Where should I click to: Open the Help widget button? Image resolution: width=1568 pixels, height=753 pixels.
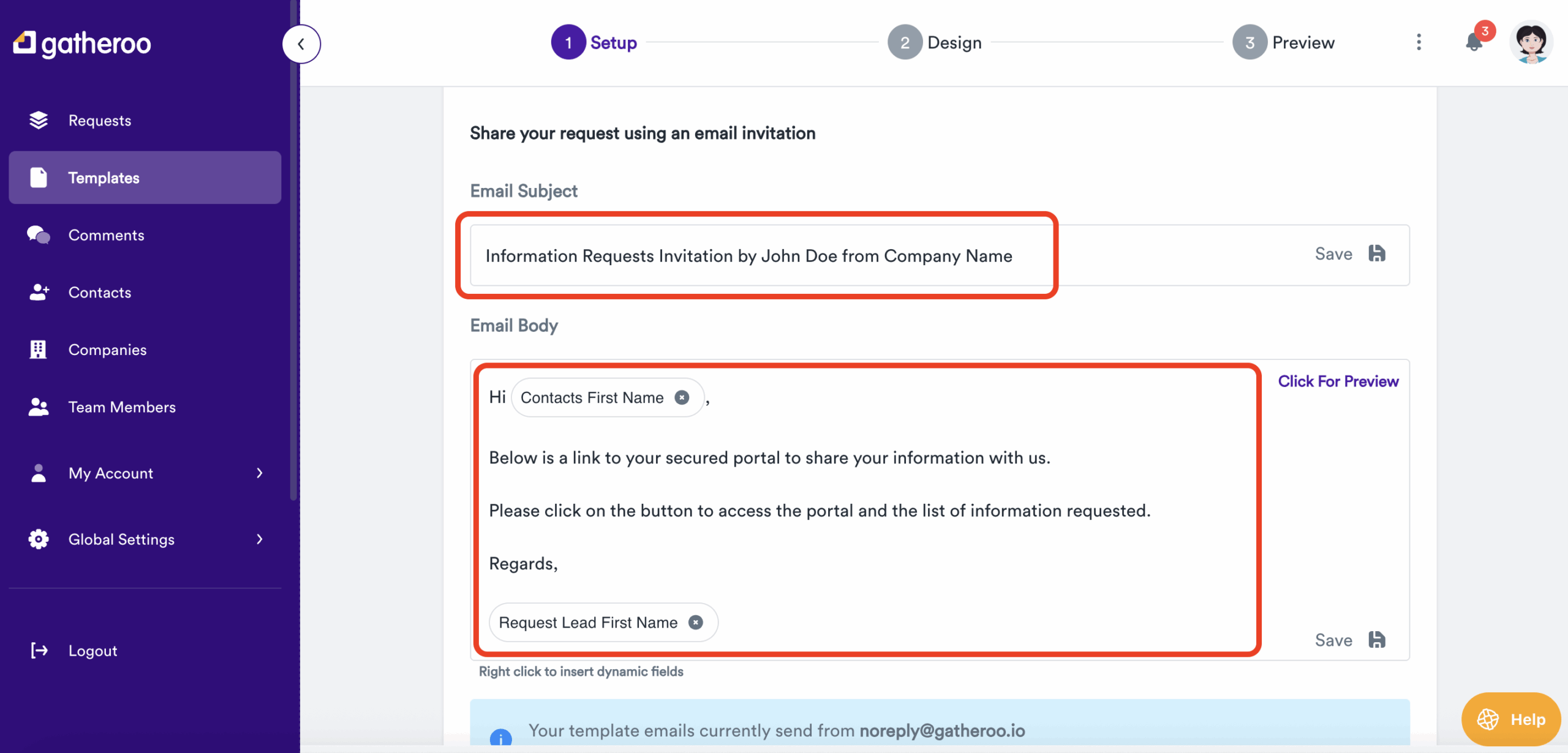tap(1510, 719)
